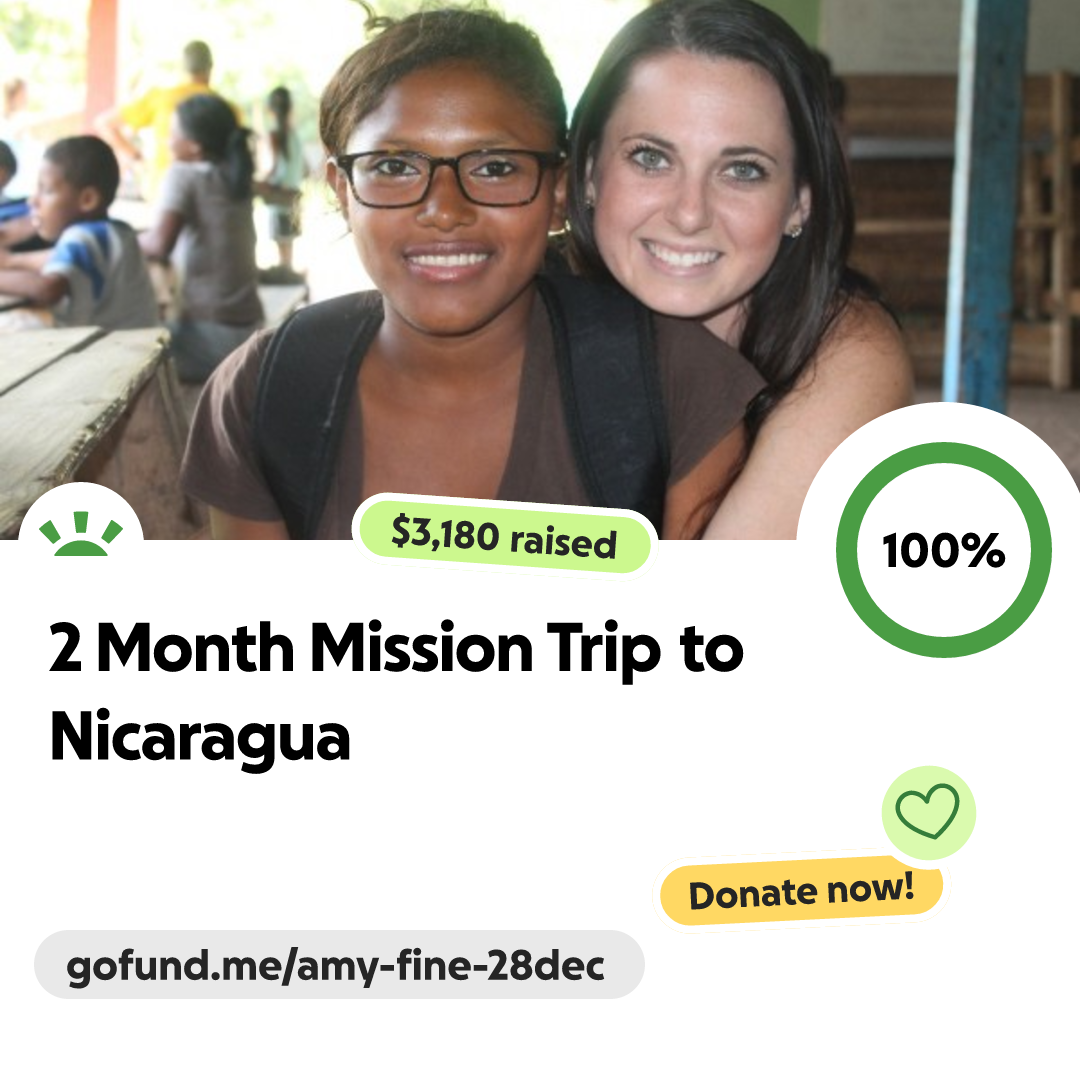Click the green GoFundMe sunburst logo
This screenshot has width=1080, height=1080.
(81, 534)
